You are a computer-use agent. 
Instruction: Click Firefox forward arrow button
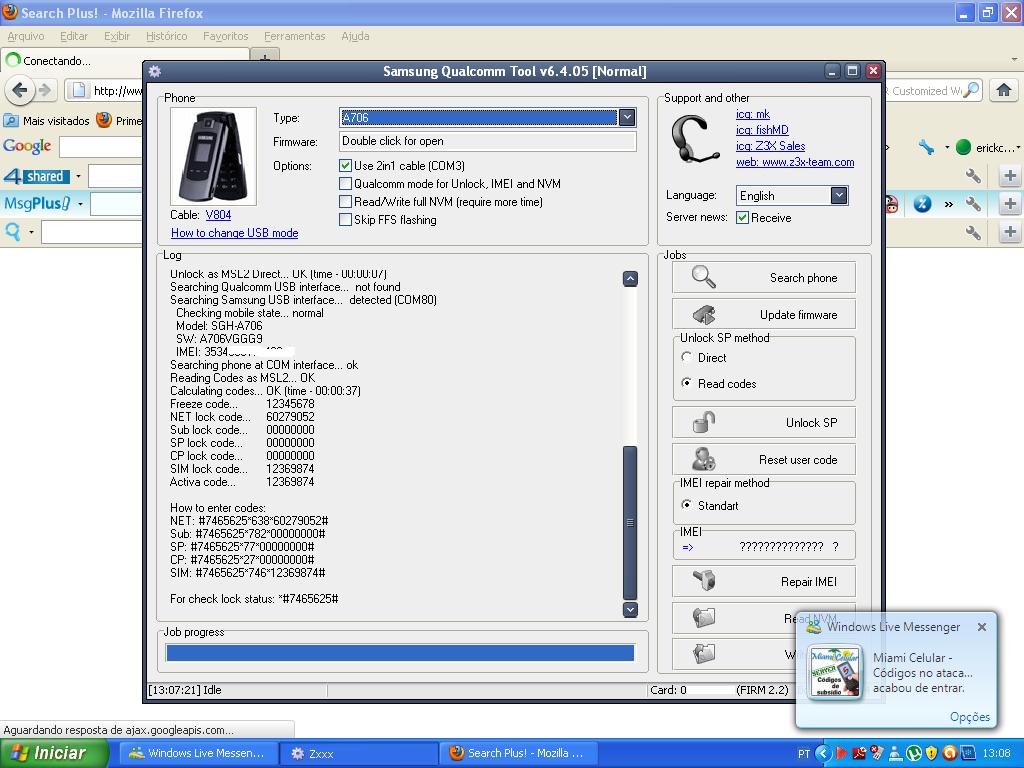click(44, 90)
